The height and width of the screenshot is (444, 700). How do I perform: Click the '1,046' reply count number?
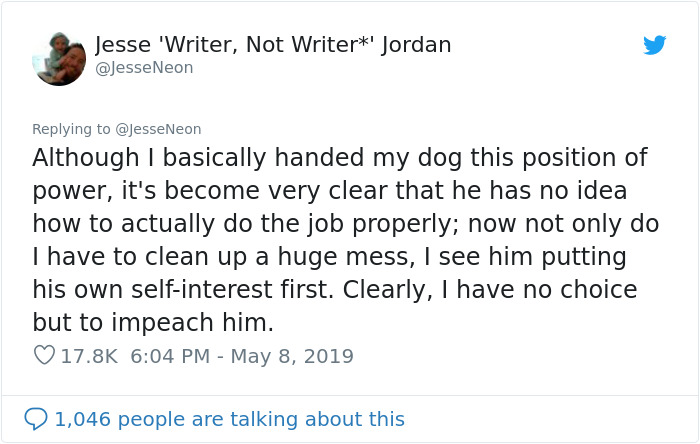[x=82, y=419]
